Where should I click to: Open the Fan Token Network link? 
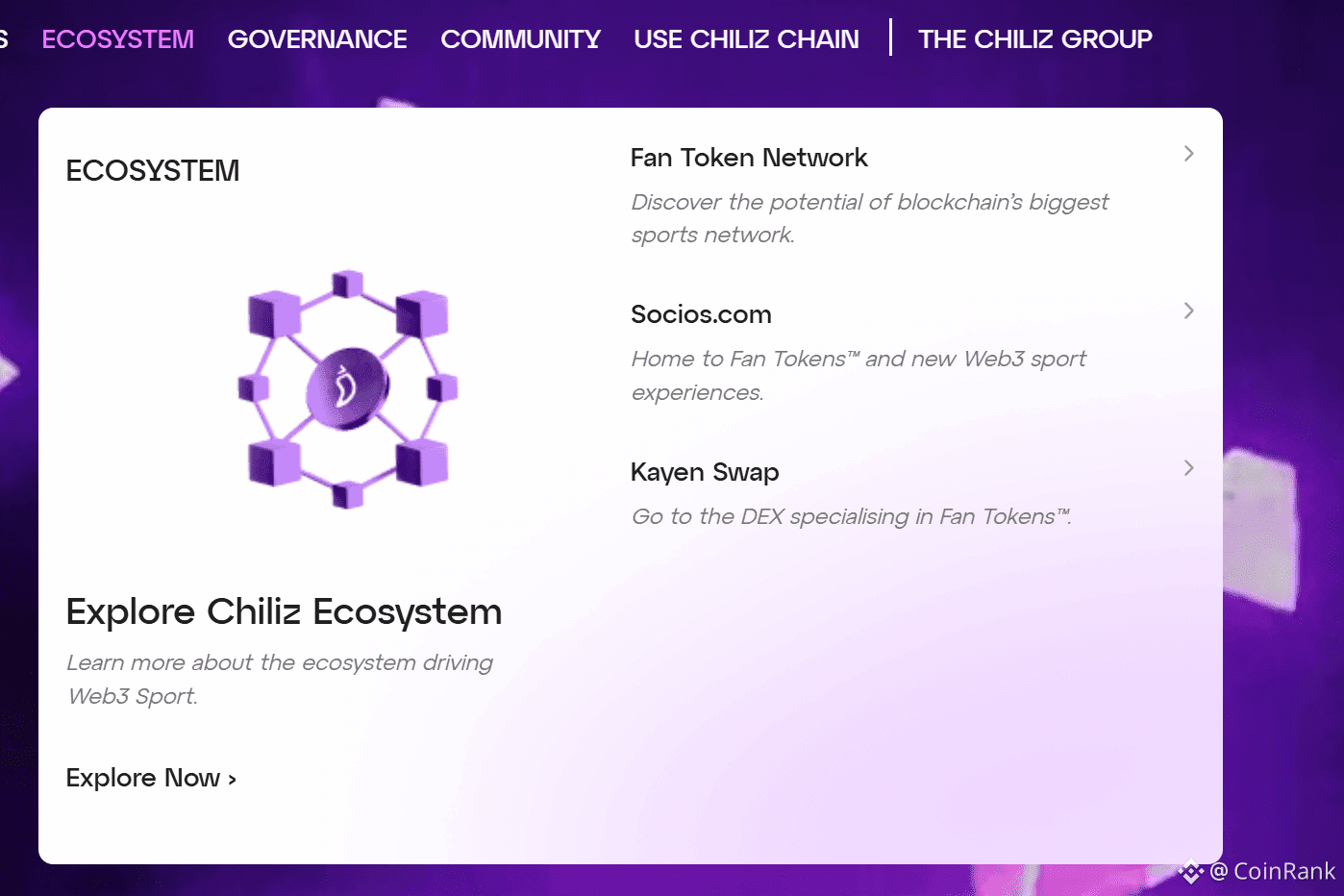point(749,158)
